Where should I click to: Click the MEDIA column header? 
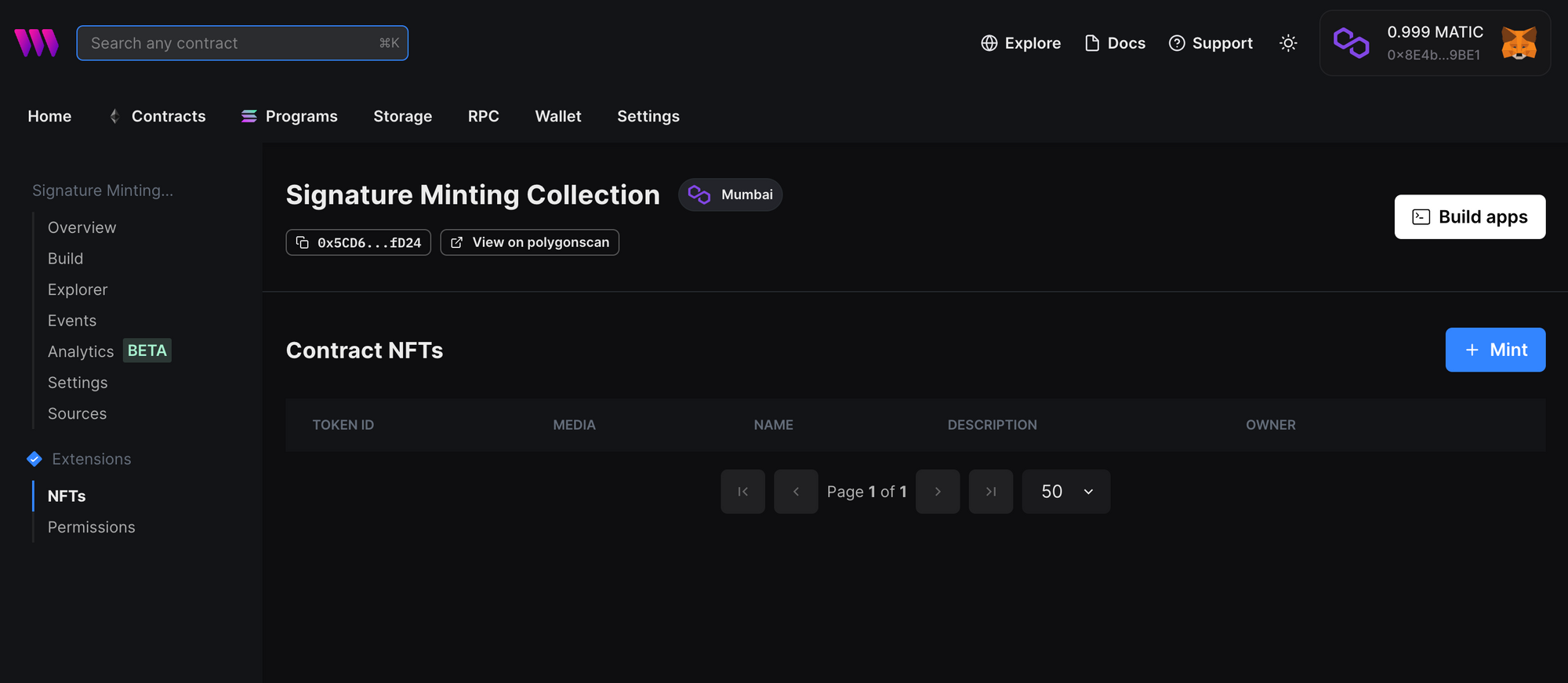(575, 425)
